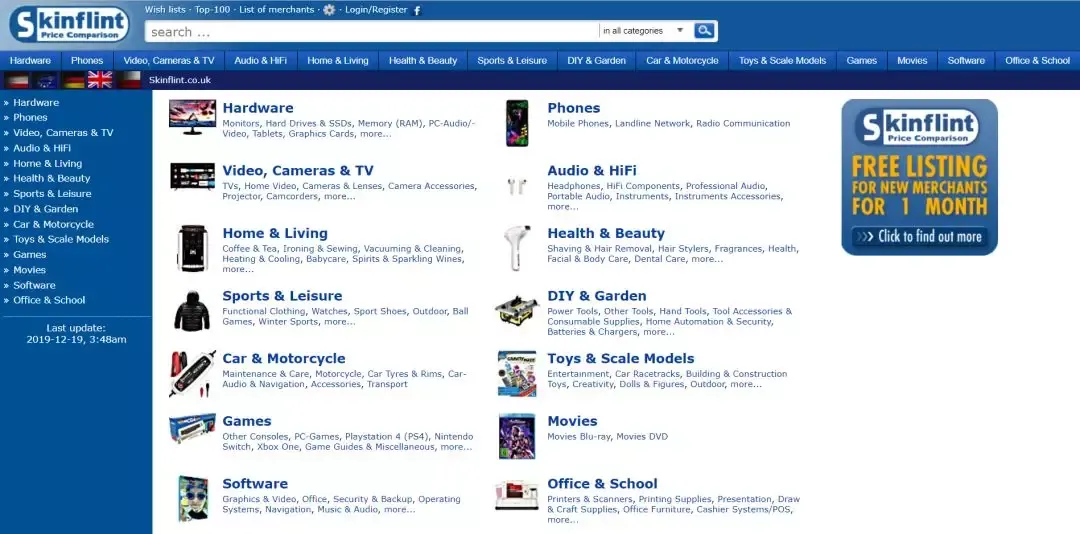Open Health & Beauty via hair removal device image

517,247
